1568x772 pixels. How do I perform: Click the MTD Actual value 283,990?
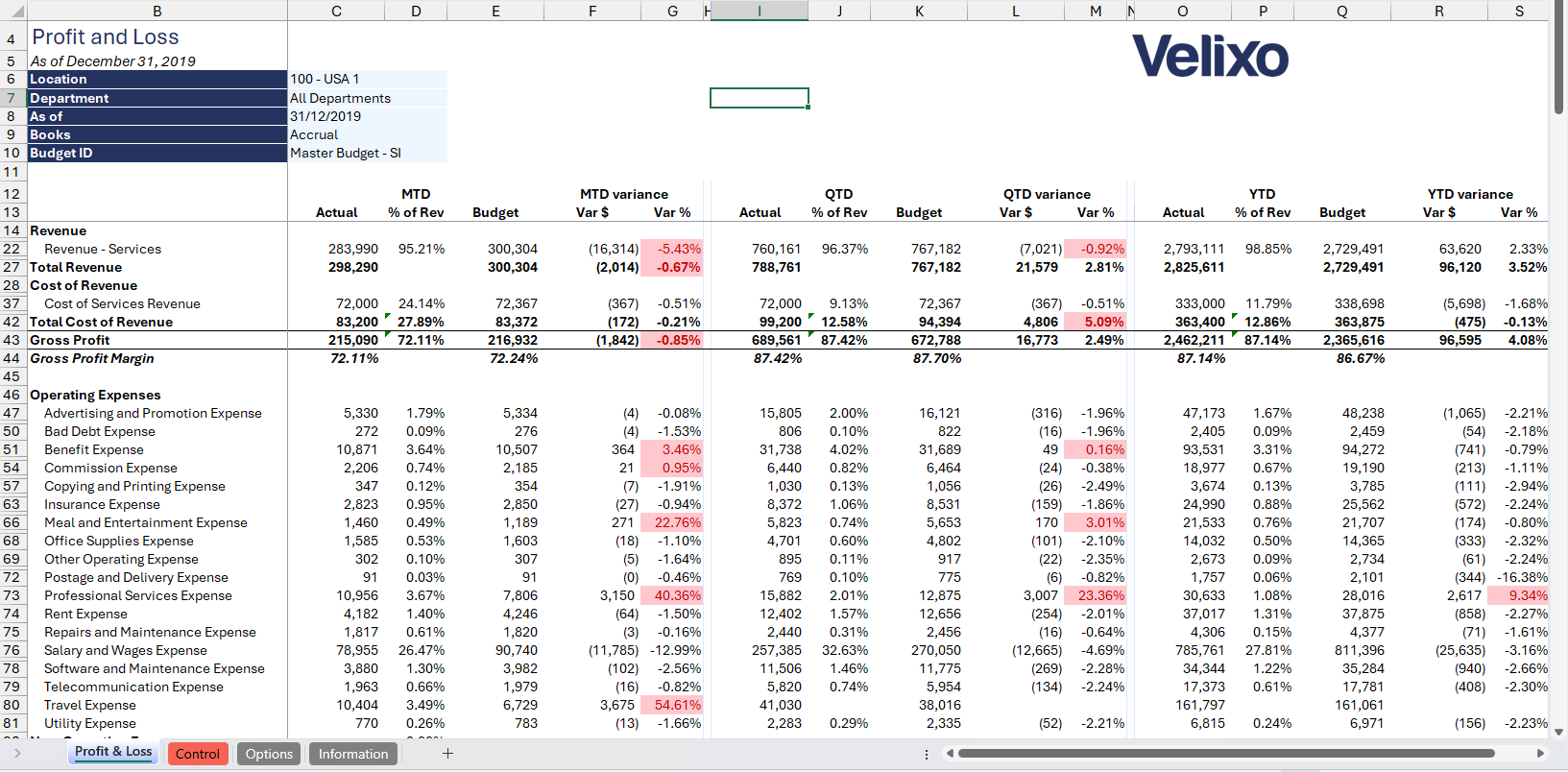click(353, 249)
